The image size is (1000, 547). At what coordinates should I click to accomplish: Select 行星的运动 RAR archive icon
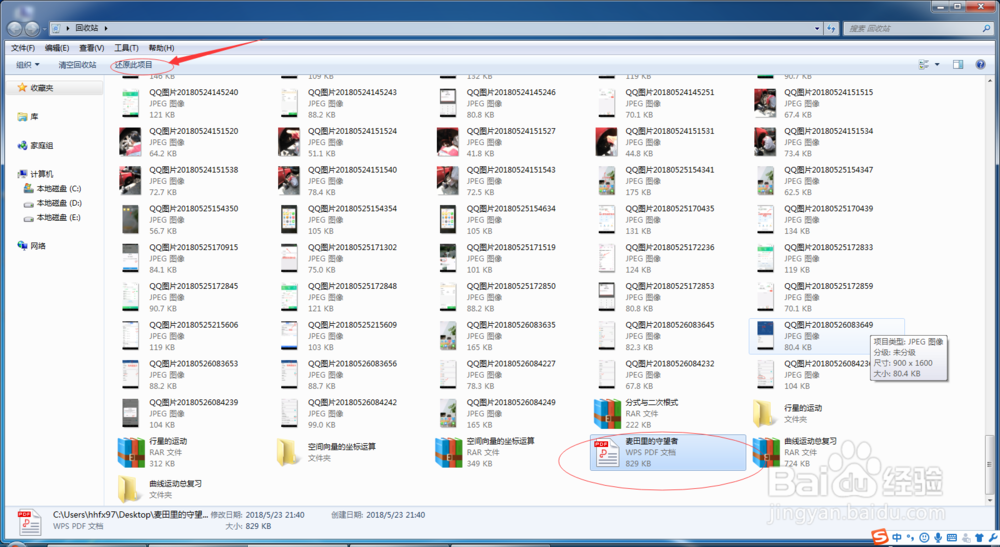[x=131, y=453]
